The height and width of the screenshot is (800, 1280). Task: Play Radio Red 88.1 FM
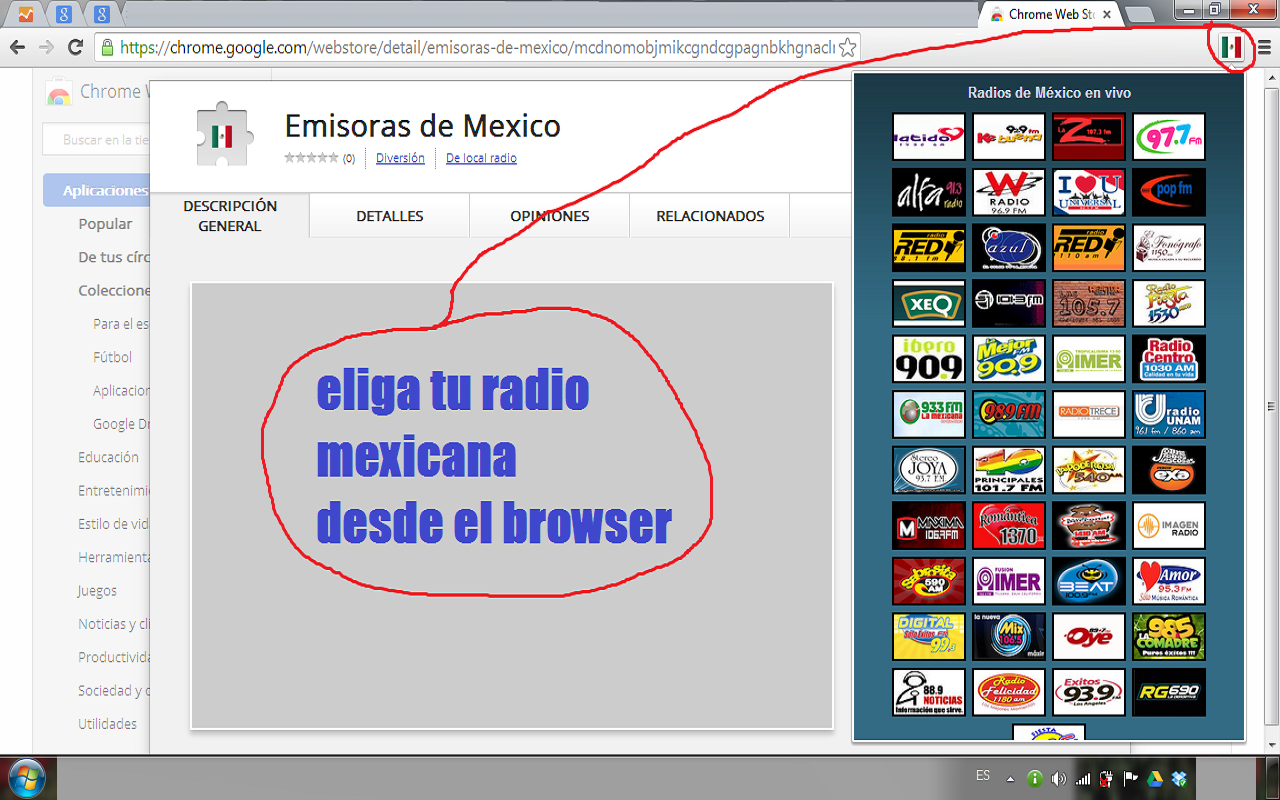click(929, 248)
